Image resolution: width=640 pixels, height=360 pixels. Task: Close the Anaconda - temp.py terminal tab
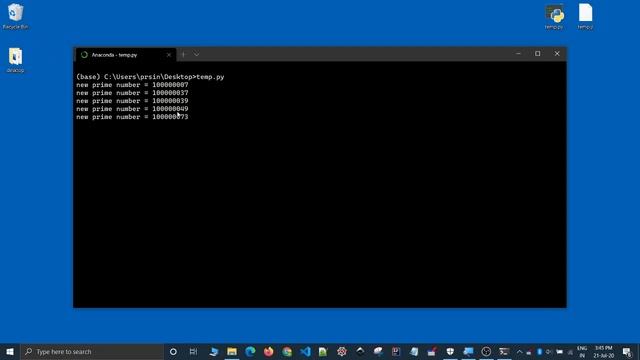pyautogui.click(x=169, y=55)
